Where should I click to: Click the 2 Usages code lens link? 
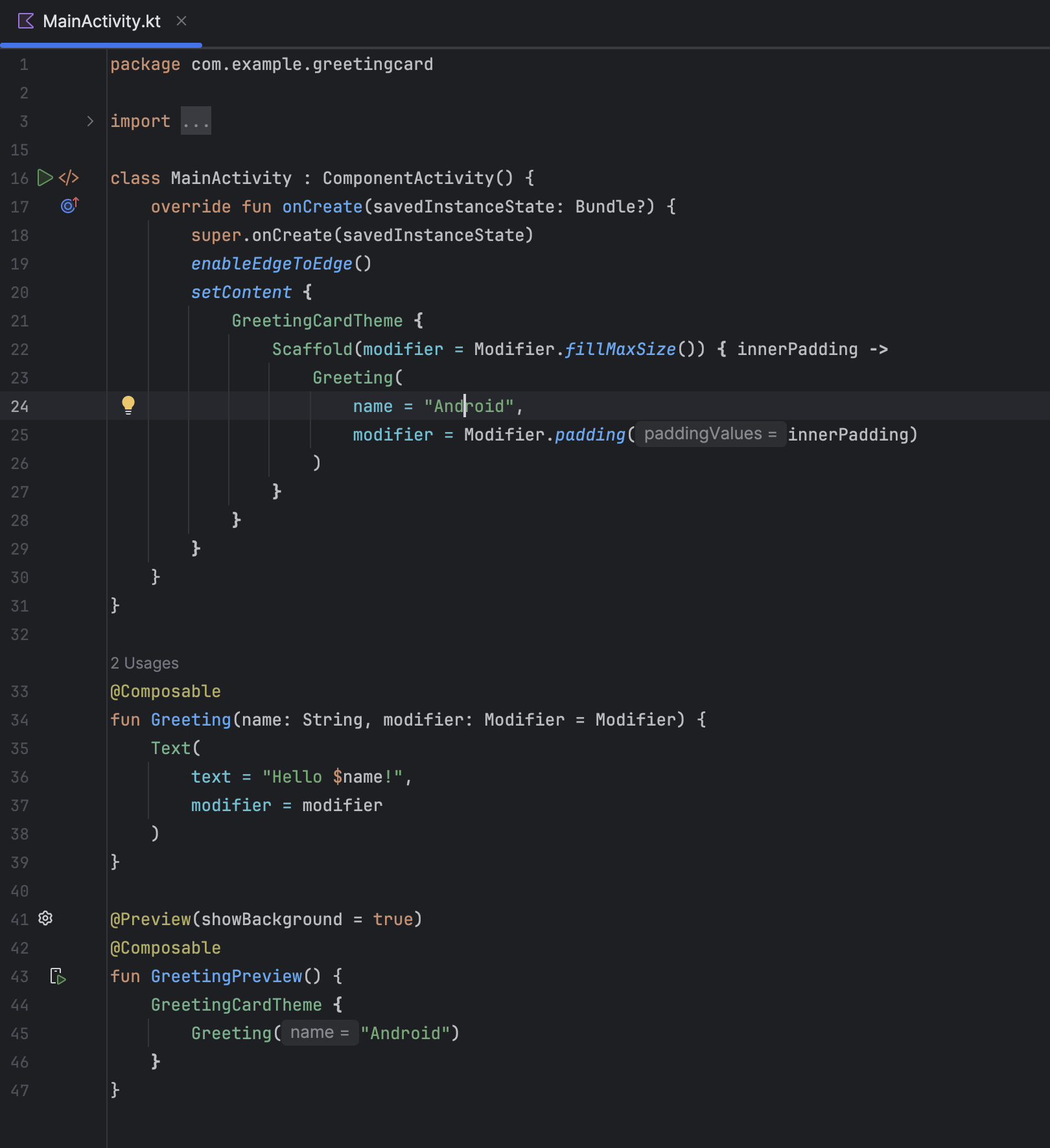145,663
